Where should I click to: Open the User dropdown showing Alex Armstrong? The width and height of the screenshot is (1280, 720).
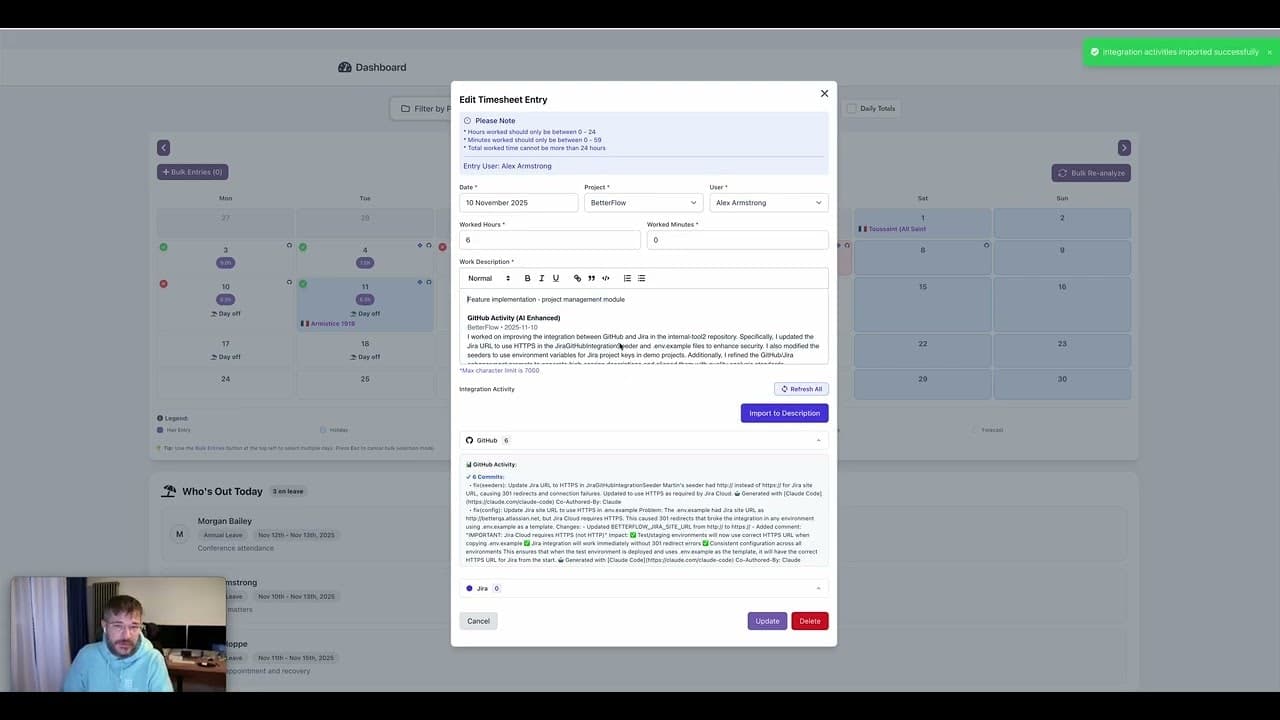click(x=768, y=202)
